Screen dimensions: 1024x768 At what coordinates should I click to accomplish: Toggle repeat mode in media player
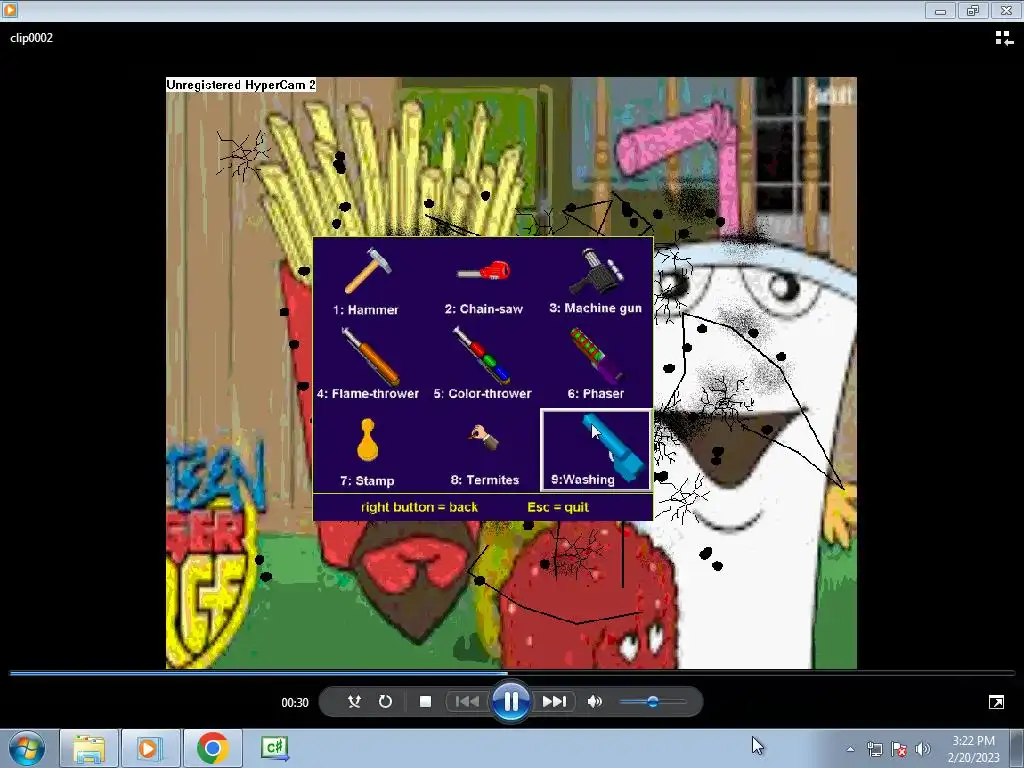pyautogui.click(x=385, y=701)
